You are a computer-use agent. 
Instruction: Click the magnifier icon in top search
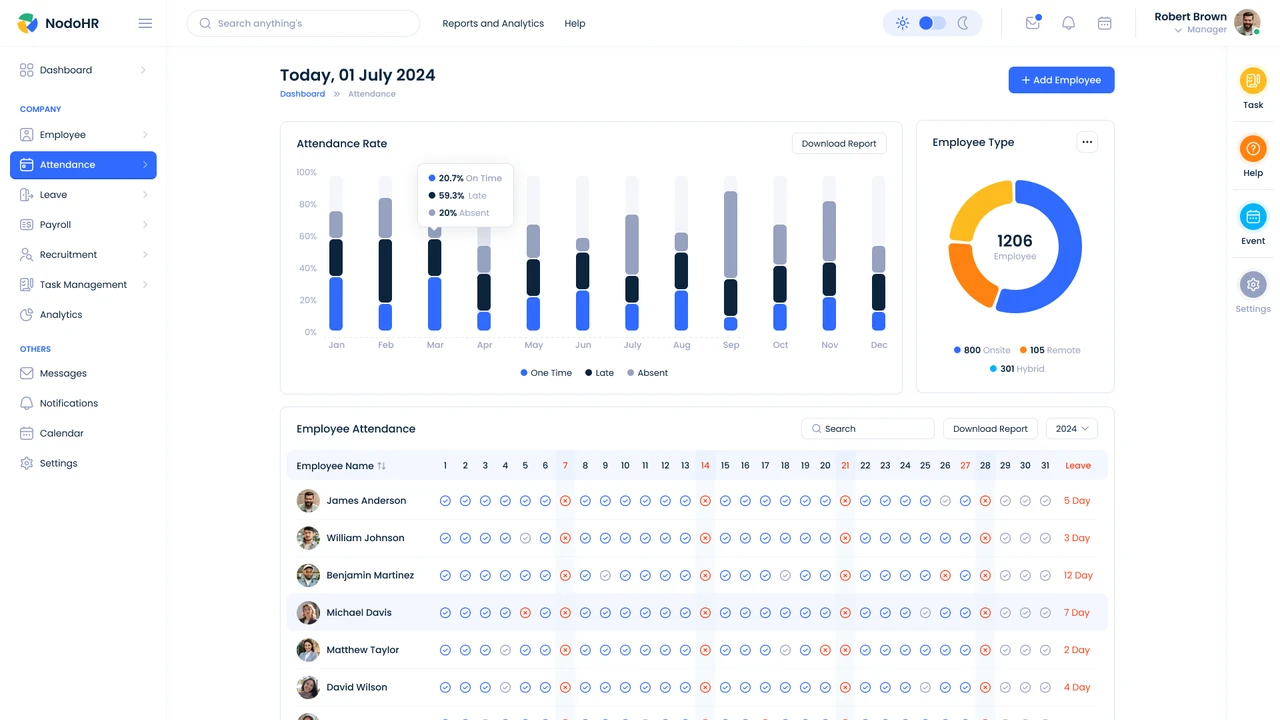point(205,23)
